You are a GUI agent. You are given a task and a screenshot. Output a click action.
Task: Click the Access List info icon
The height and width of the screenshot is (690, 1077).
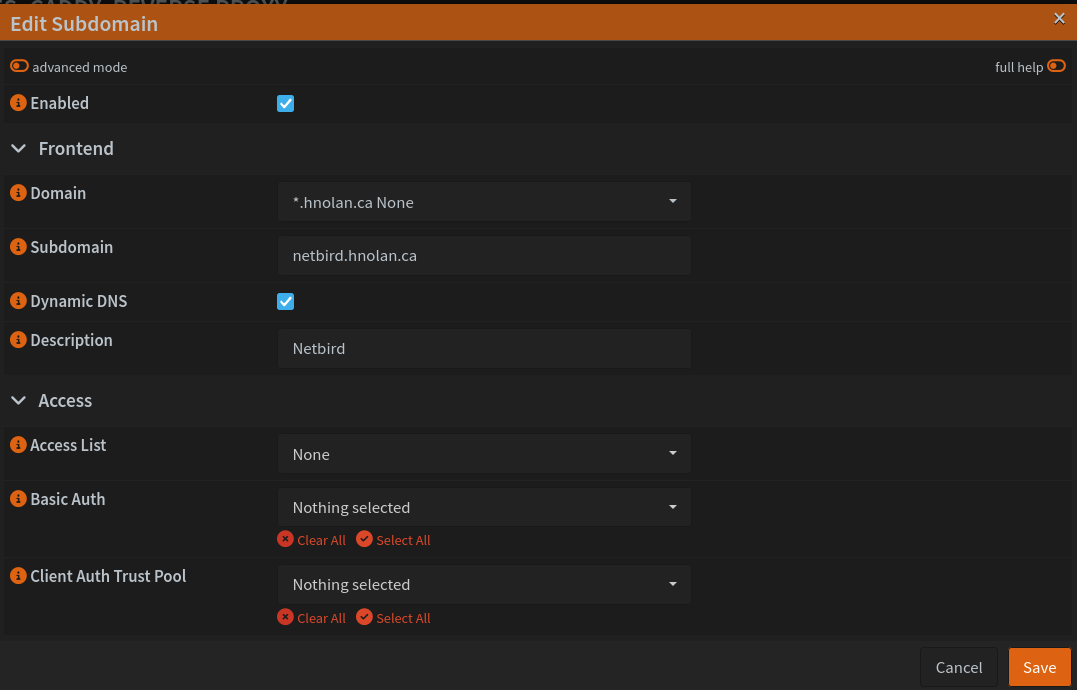pyautogui.click(x=18, y=445)
